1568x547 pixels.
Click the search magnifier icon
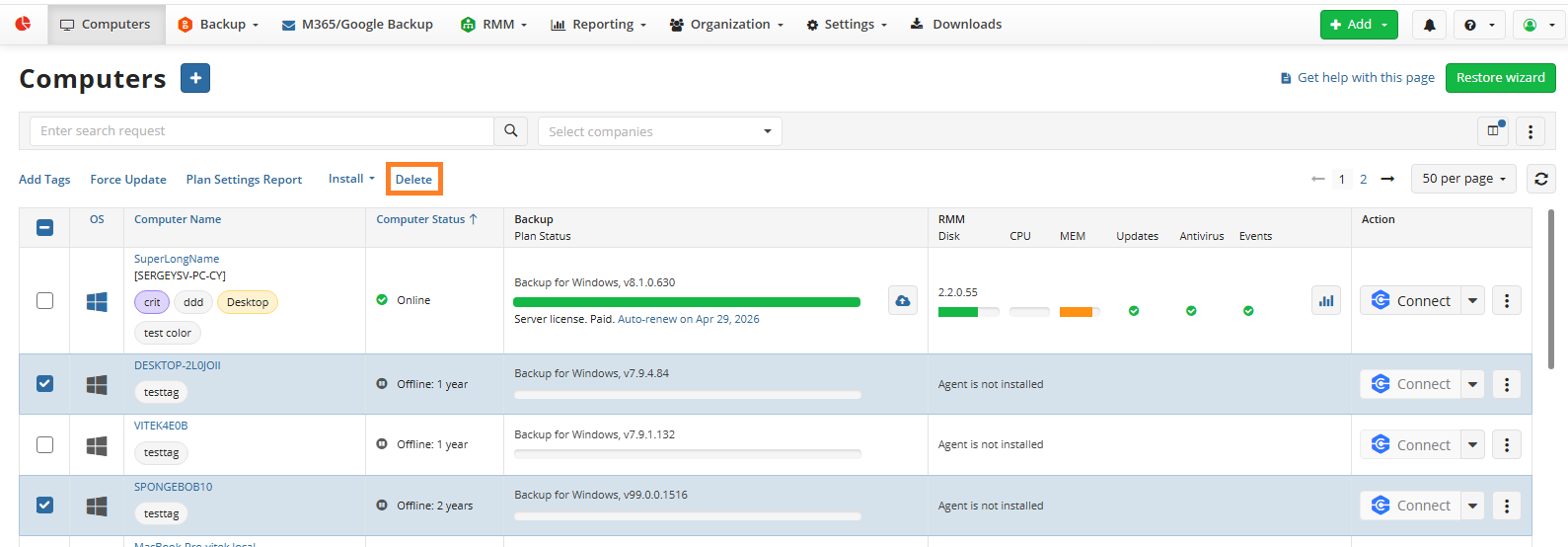coord(510,131)
